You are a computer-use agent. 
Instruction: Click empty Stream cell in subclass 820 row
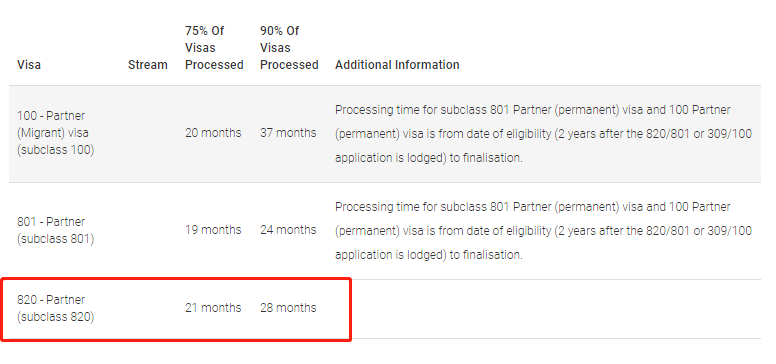(147, 309)
